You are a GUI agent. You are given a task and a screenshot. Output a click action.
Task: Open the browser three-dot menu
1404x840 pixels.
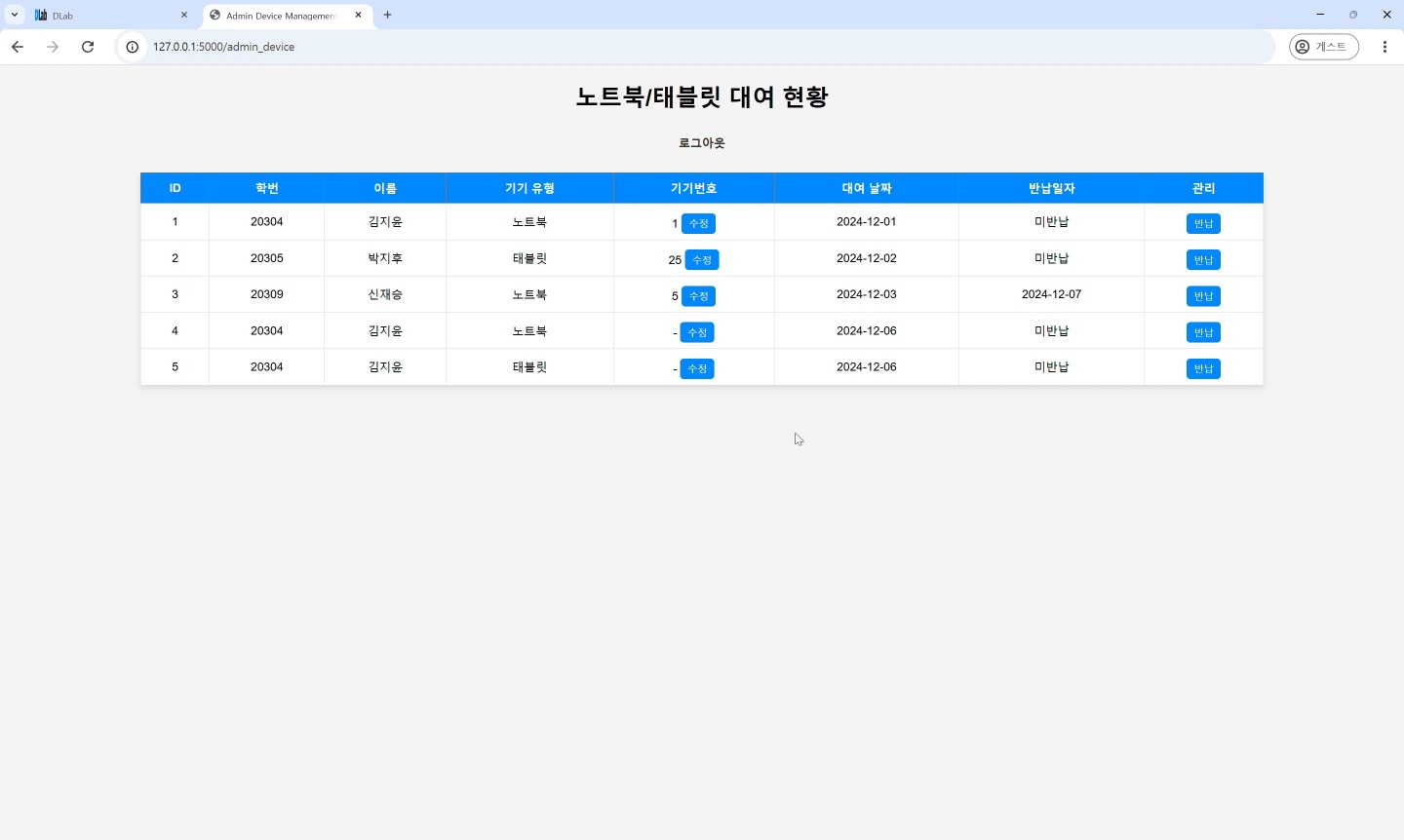pyautogui.click(x=1384, y=47)
